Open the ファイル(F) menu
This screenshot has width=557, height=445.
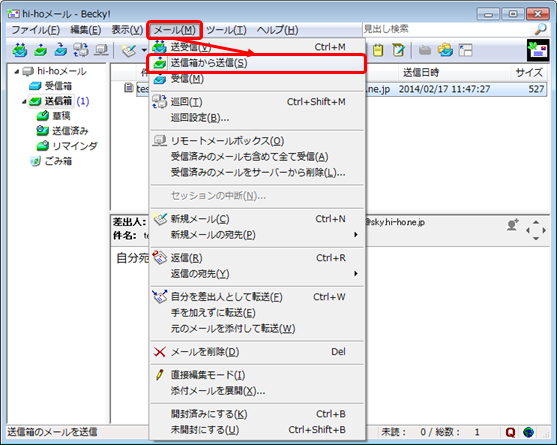[36, 30]
